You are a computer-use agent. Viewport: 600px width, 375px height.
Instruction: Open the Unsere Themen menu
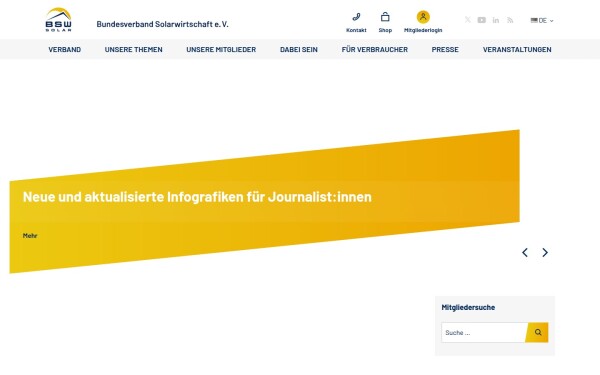[134, 49]
